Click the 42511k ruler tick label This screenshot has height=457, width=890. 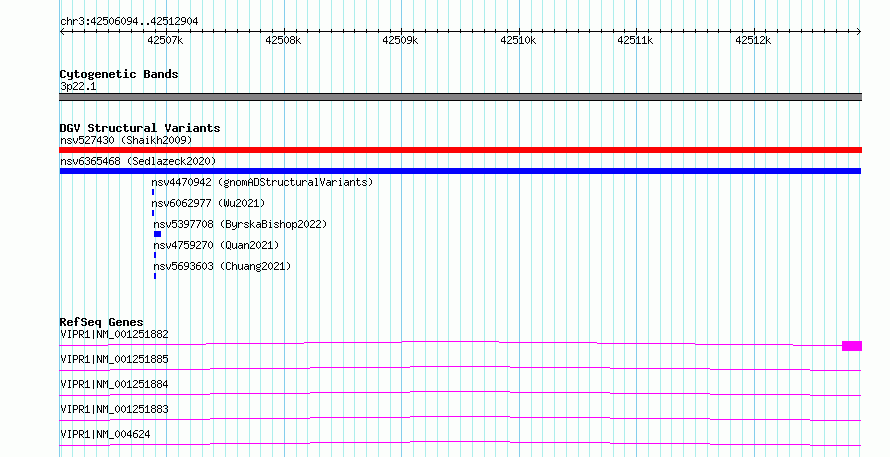point(635,40)
